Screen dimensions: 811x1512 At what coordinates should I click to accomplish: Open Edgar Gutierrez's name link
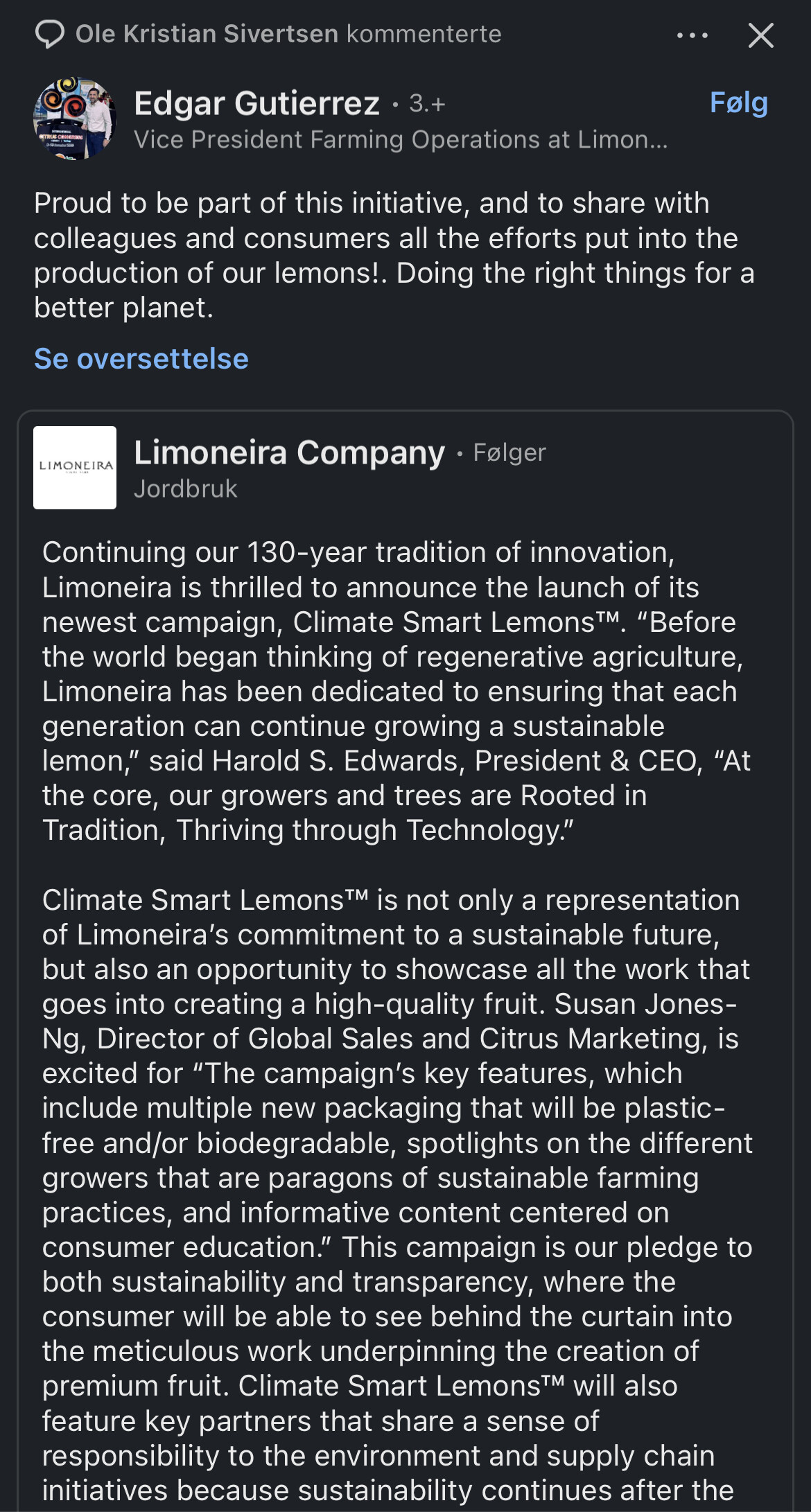[257, 103]
